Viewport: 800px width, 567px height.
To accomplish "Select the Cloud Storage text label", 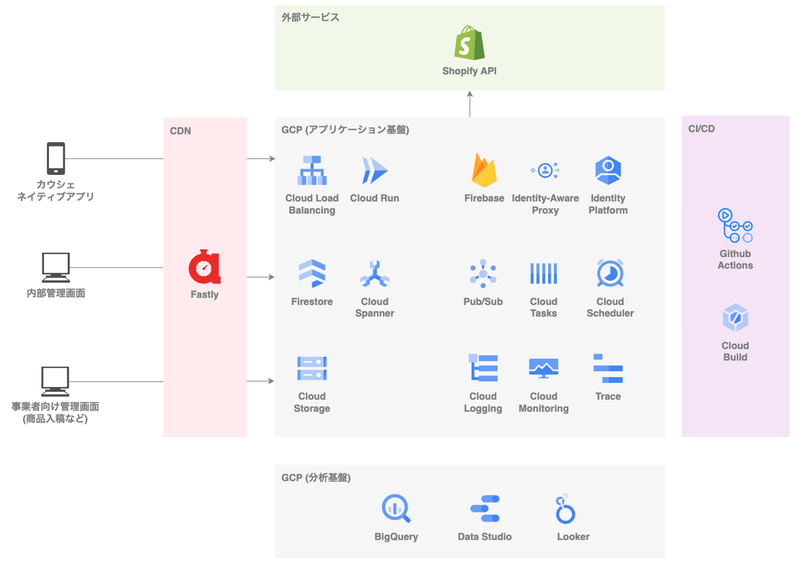I will point(312,403).
